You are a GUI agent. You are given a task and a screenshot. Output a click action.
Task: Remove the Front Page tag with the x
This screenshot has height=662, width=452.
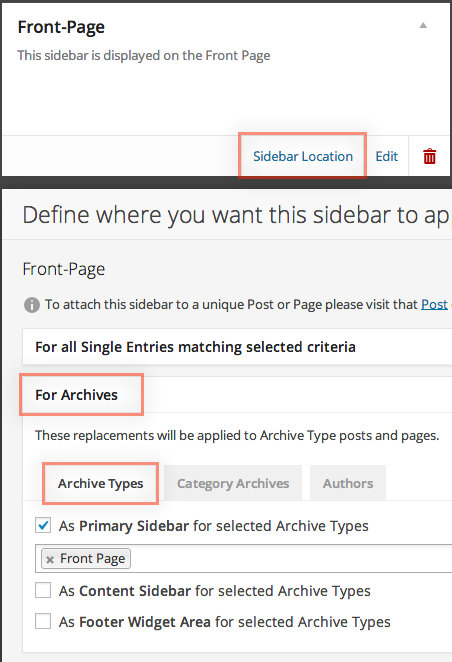(50, 559)
